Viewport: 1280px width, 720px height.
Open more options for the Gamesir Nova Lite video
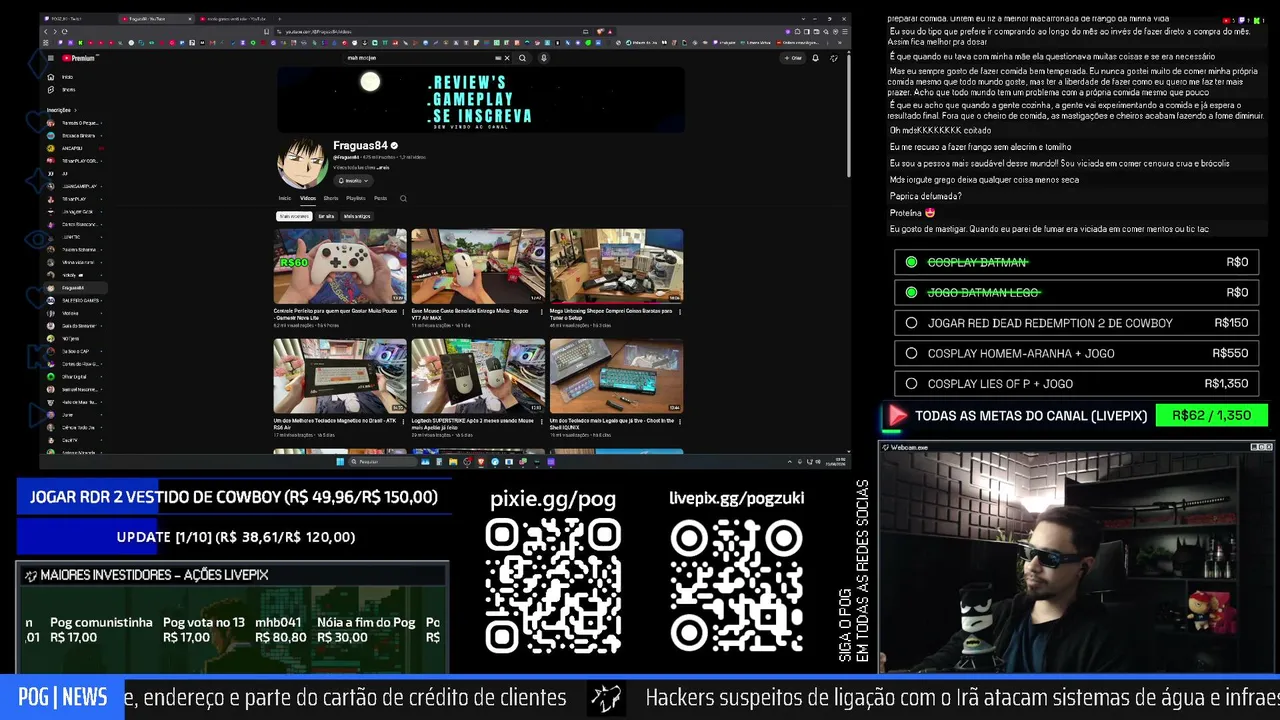coord(405,311)
